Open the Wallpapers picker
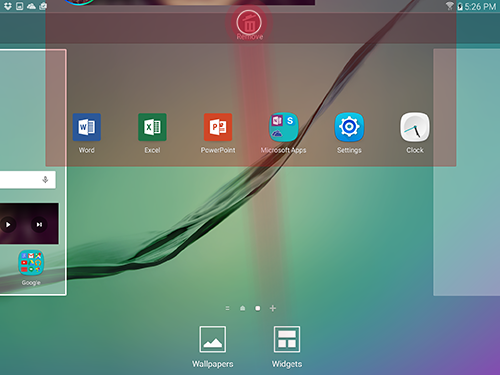Image resolution: width=500 pixels, height=375 pixels. click(x=213, y=347)
